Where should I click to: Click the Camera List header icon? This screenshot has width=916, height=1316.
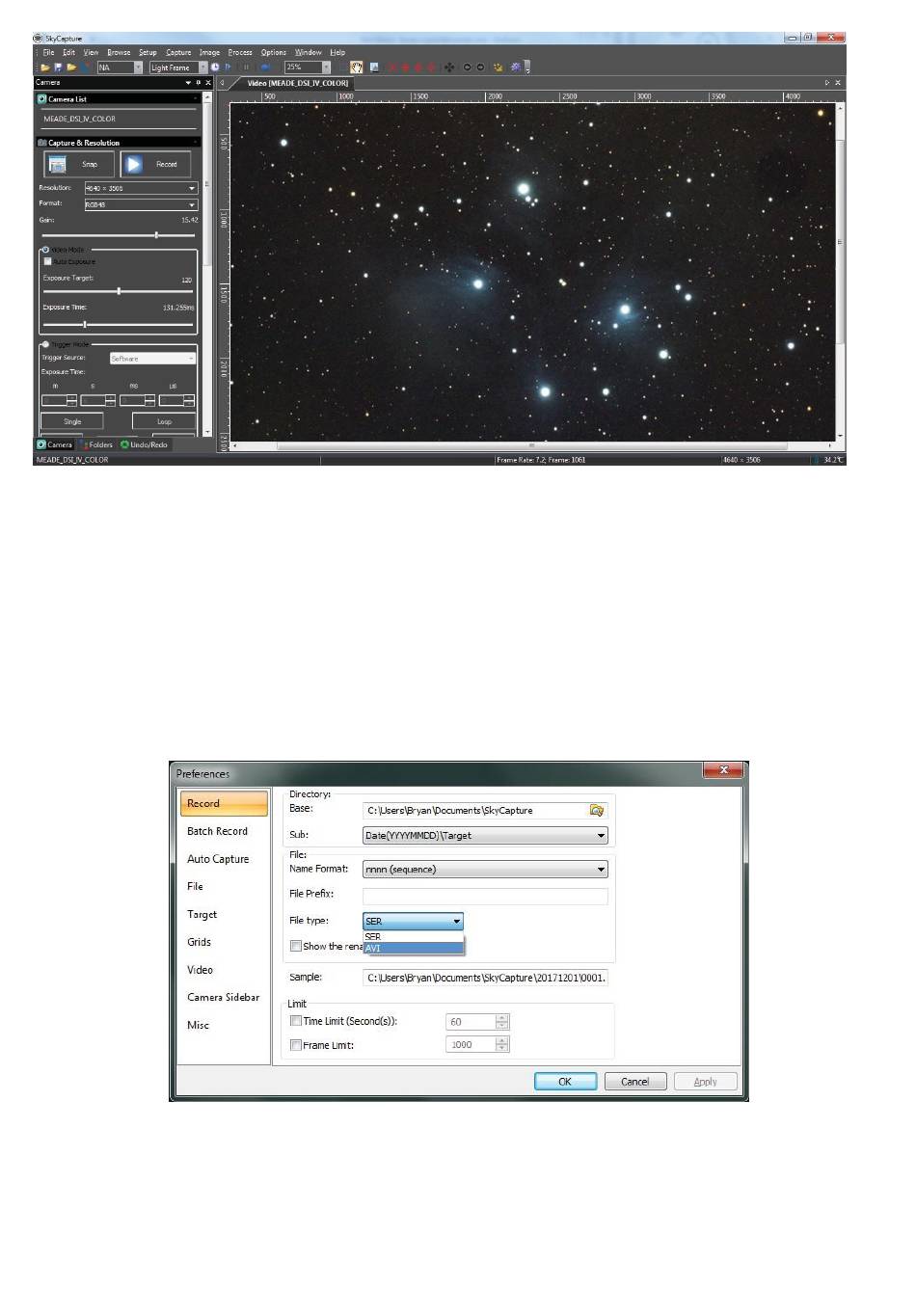(42, 99)
